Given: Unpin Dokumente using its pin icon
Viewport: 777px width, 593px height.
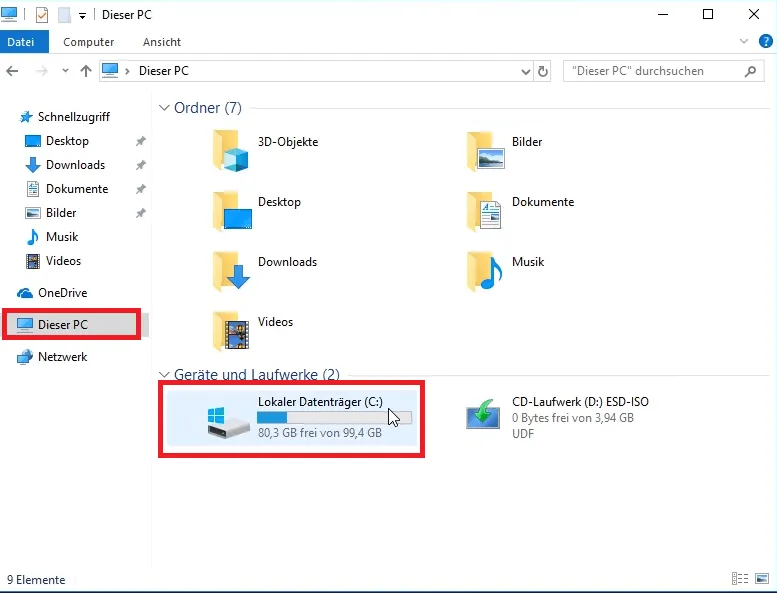Looking at the screenshot, I should (x=141, y=189).
